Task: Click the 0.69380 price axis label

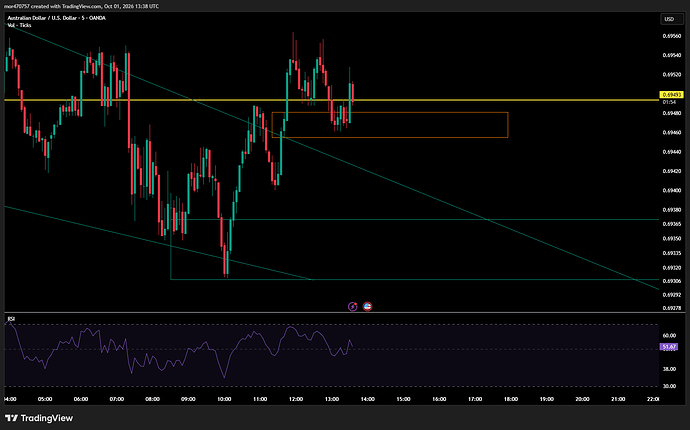Action: 672,210
